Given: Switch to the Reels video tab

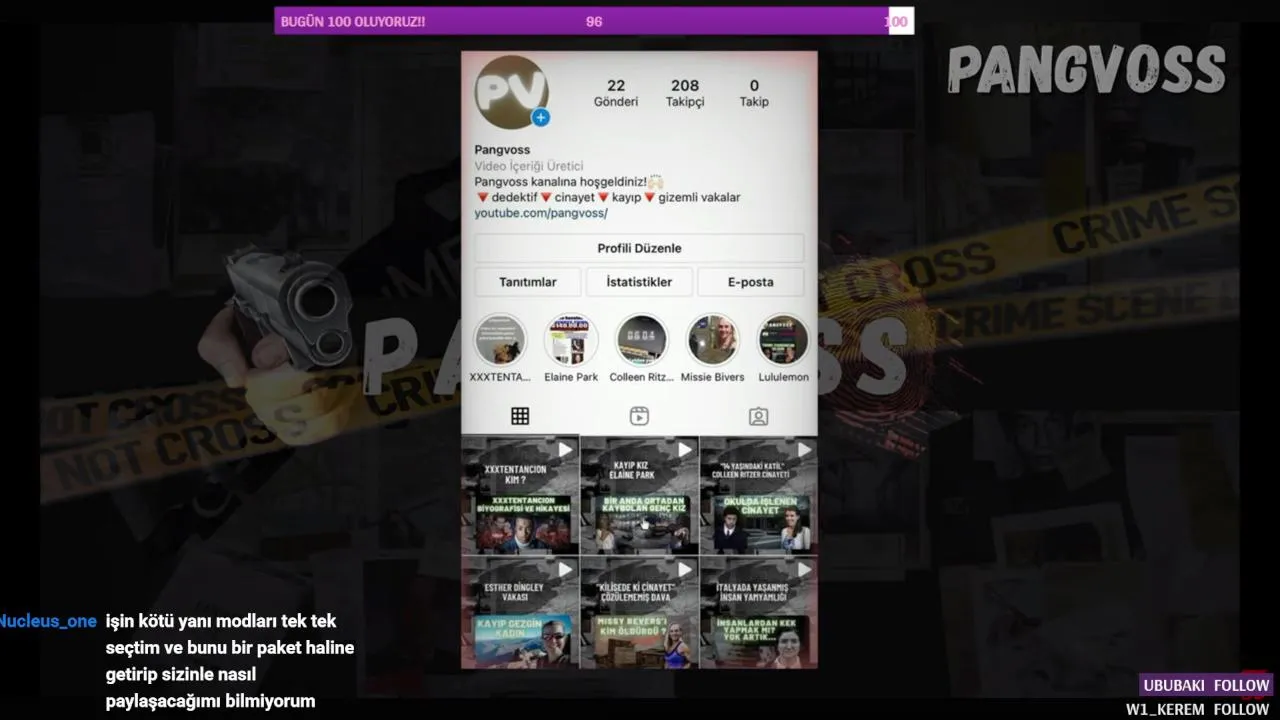Looking at the screenshot, I should click(x=639, y=416).
